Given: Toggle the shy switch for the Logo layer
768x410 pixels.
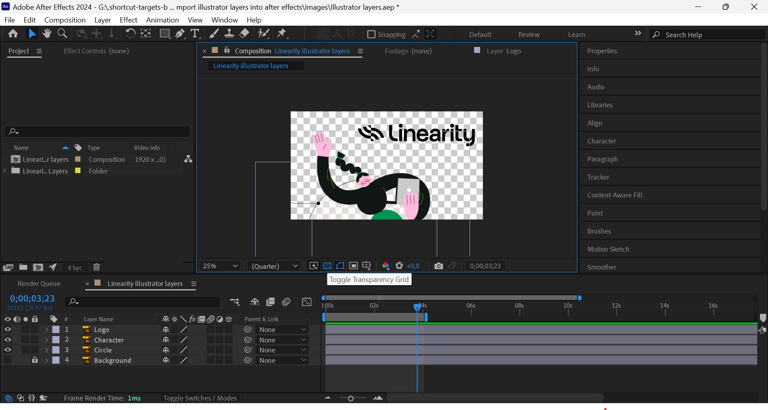Looking at the screenshot, I should coord(166,330).
